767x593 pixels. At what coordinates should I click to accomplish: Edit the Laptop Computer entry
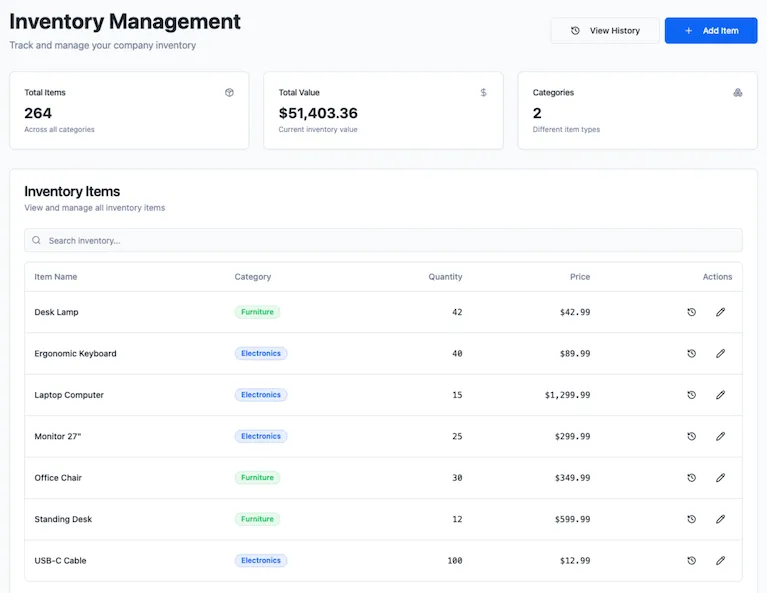(x=720, y=395)
